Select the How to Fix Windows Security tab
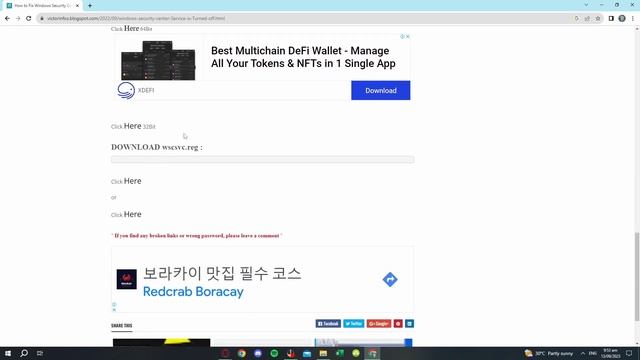The width and height of the screenshot is (640, 360). [42, 6]
